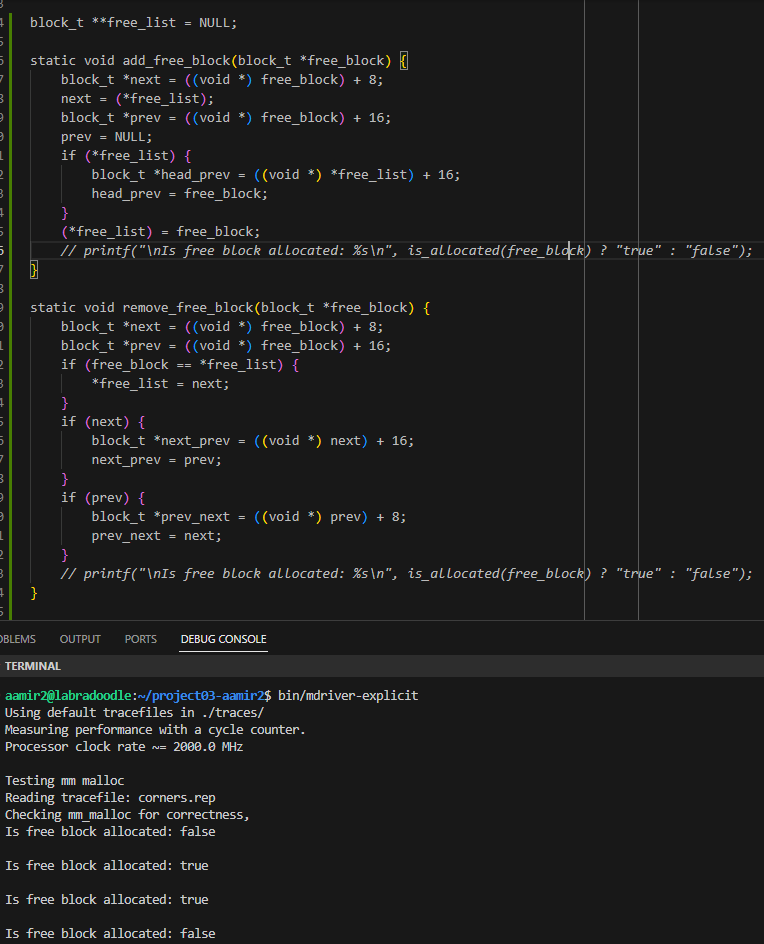Click the 'next_prev = prev;' line
Viewport: 764px width, 944px height.
[156, 459]
